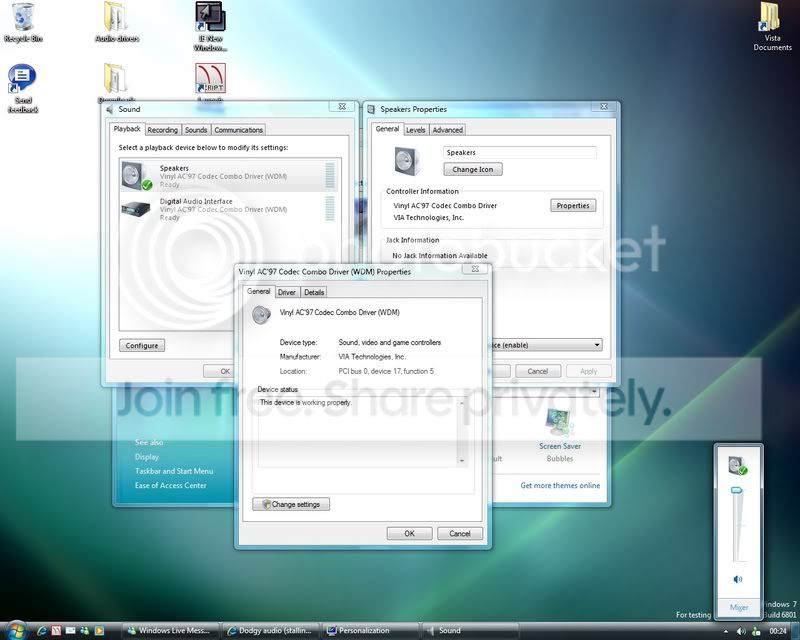
Task: Open the RIPT shortcut desktop icon
Action: 210,78
